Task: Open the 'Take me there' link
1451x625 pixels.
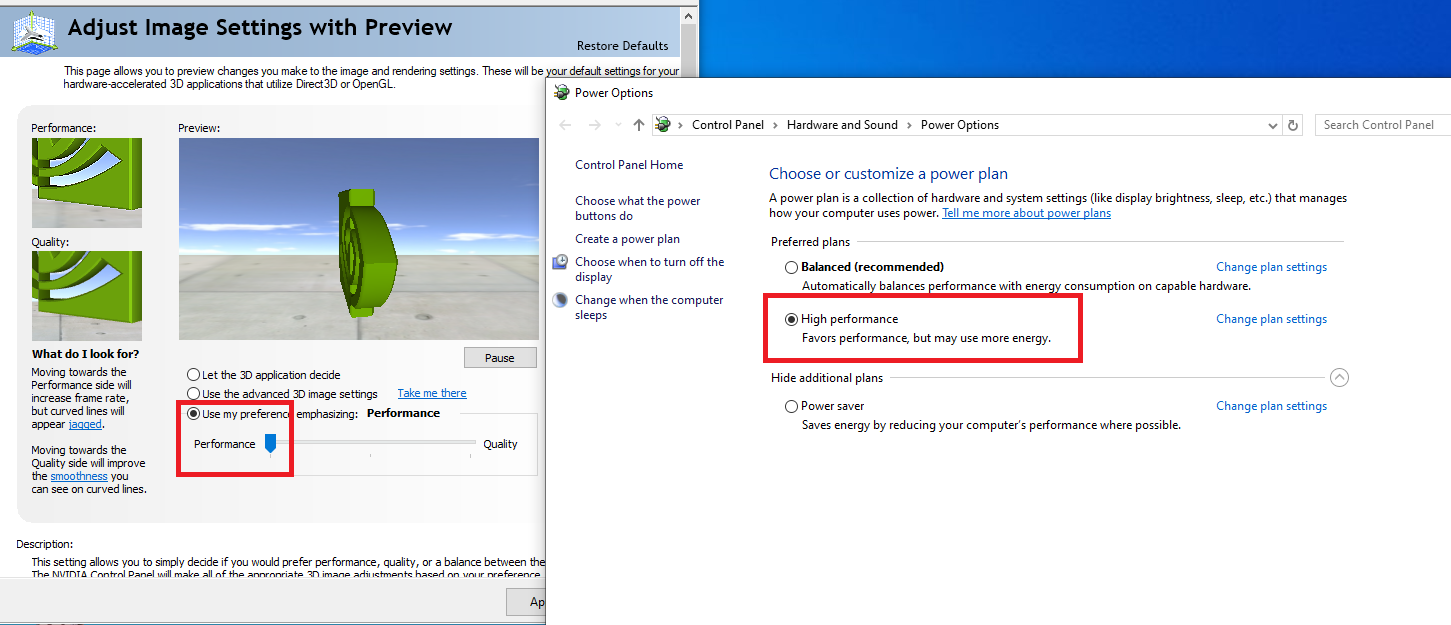Action: [x=432, y=393]
